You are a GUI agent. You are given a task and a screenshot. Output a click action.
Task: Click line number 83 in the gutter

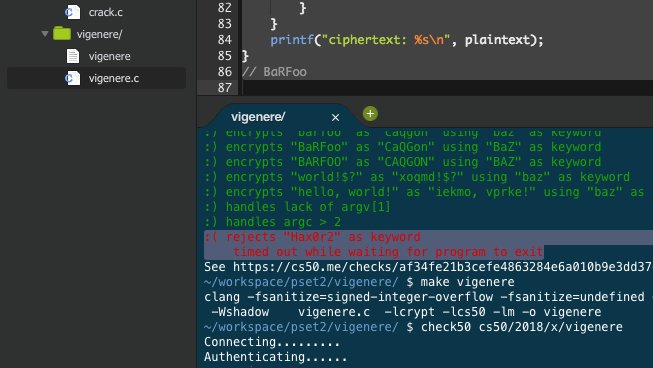(224, 24)
